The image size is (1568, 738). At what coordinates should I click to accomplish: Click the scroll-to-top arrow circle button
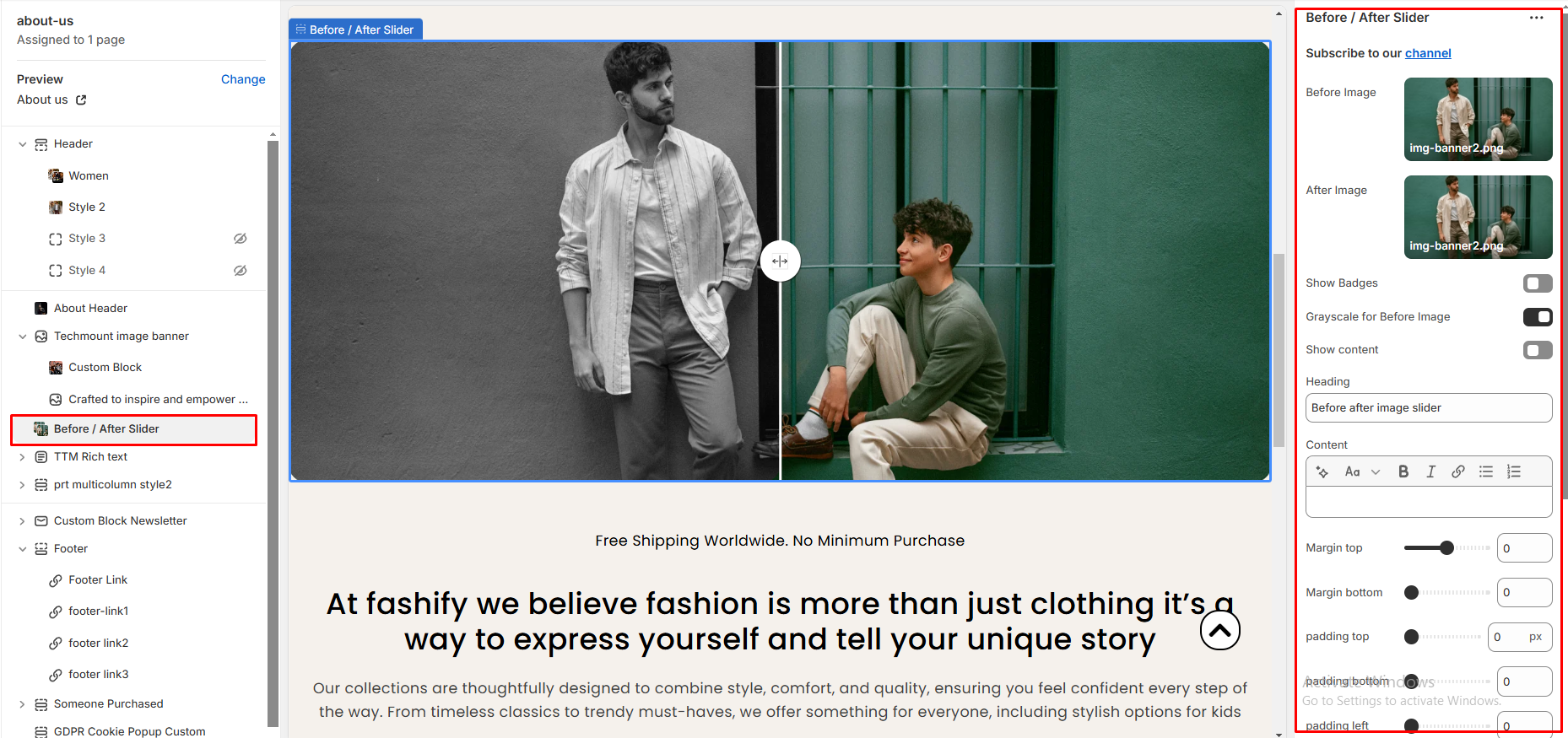[1219, 630]
